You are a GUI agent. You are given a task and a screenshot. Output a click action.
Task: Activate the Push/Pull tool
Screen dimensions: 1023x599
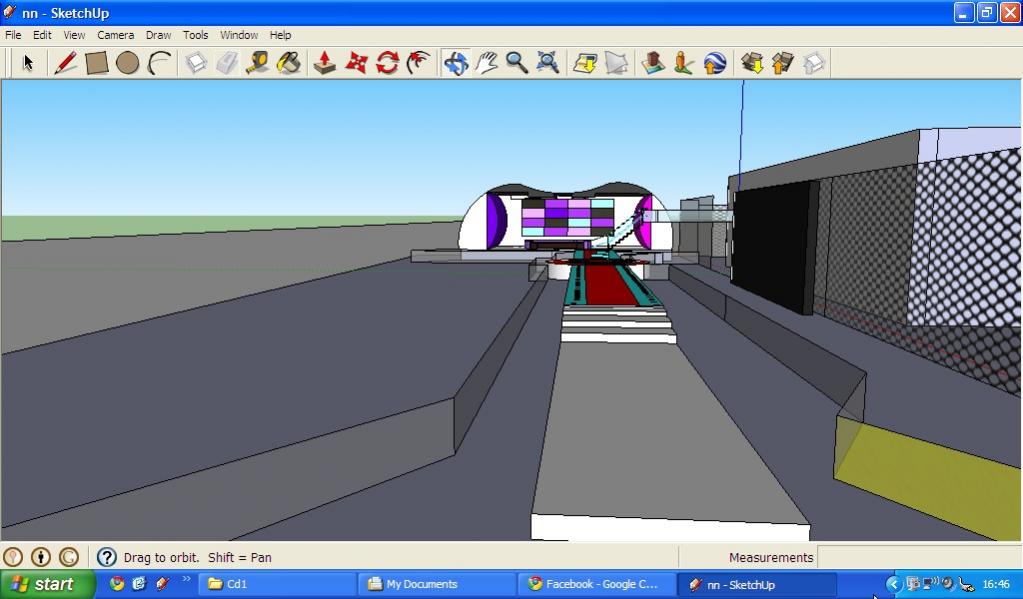coord(324,63)
